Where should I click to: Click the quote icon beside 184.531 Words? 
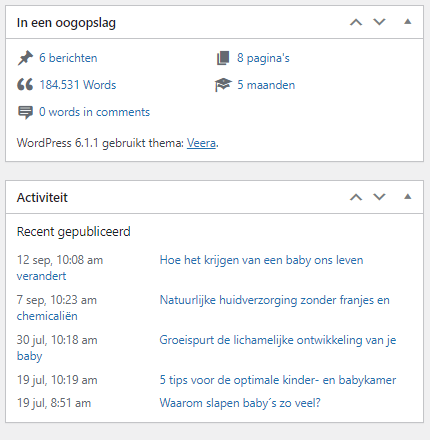tap(25, 85)
